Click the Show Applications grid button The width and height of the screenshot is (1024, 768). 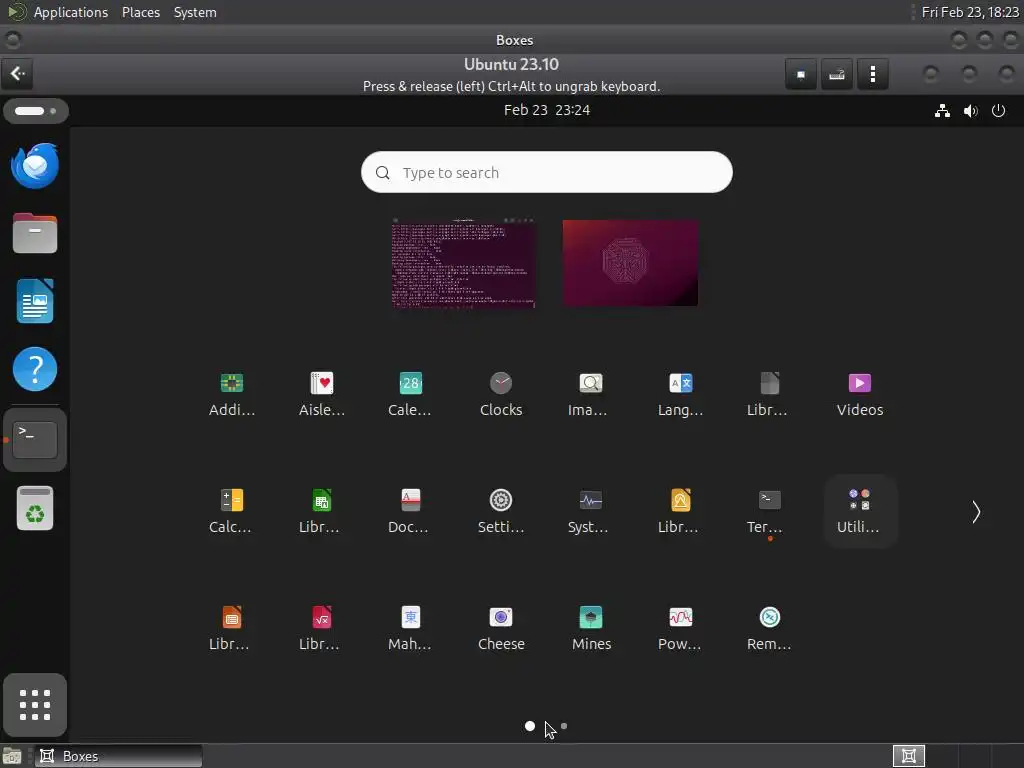35,705
